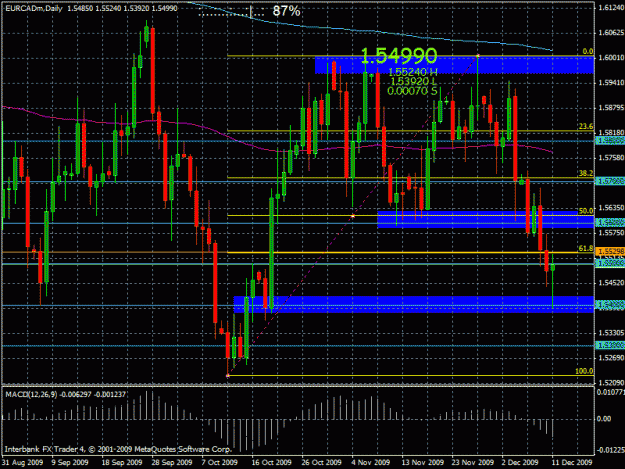Click 0.010771 on the MACD scale

click(610, 392)
